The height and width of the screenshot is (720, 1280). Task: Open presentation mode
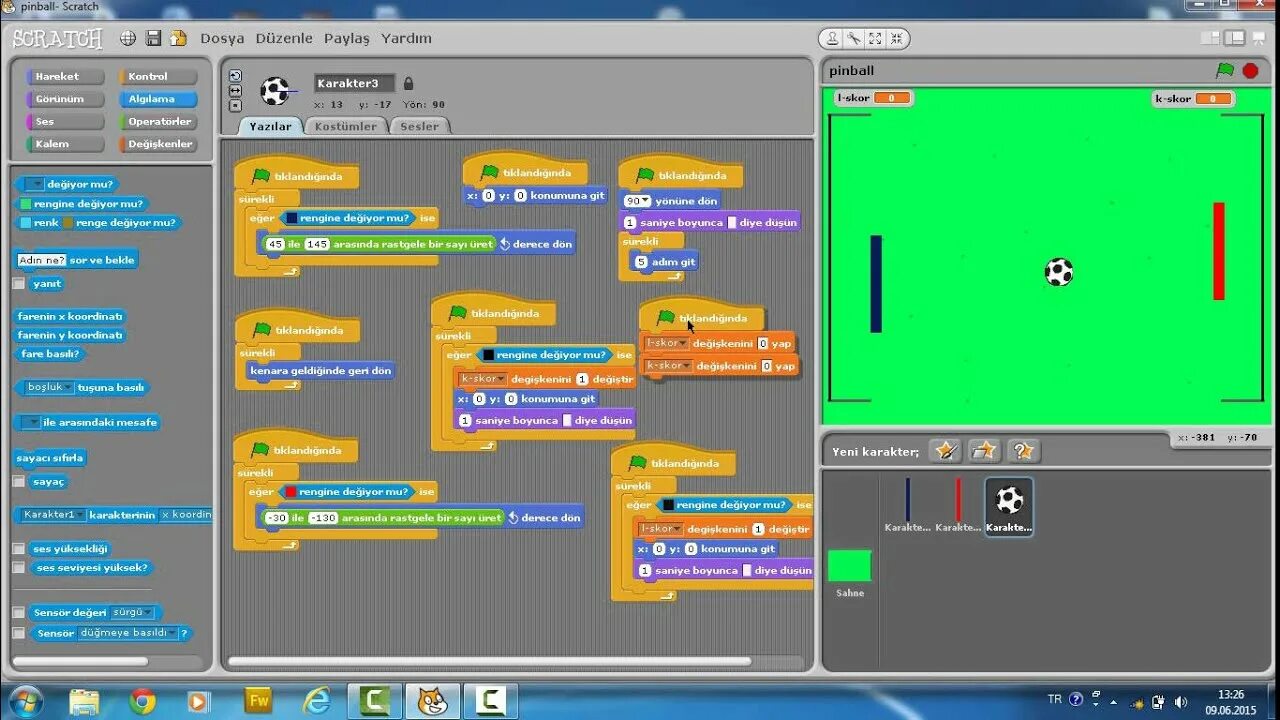1258,38
